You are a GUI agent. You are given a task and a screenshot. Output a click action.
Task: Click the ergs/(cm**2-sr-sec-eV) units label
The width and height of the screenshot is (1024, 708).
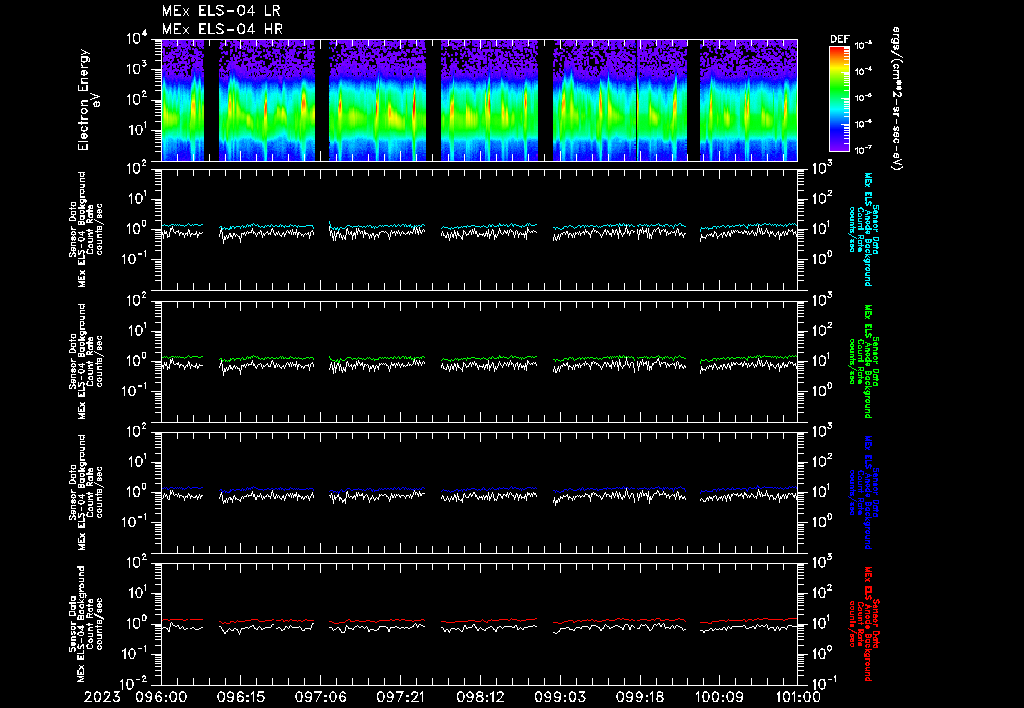coord(897,100)
